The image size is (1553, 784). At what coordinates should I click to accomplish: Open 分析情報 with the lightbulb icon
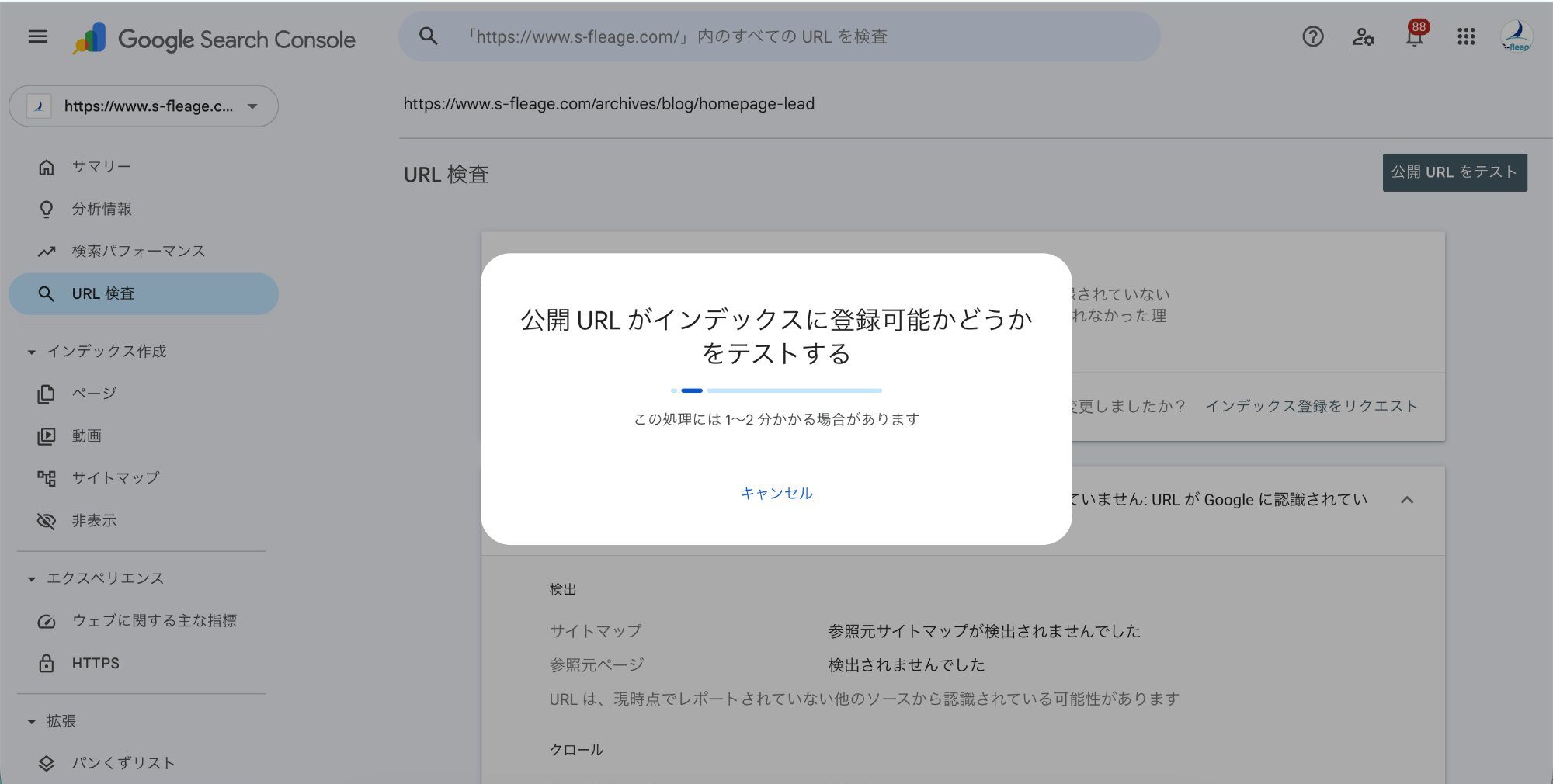[47, 209]
